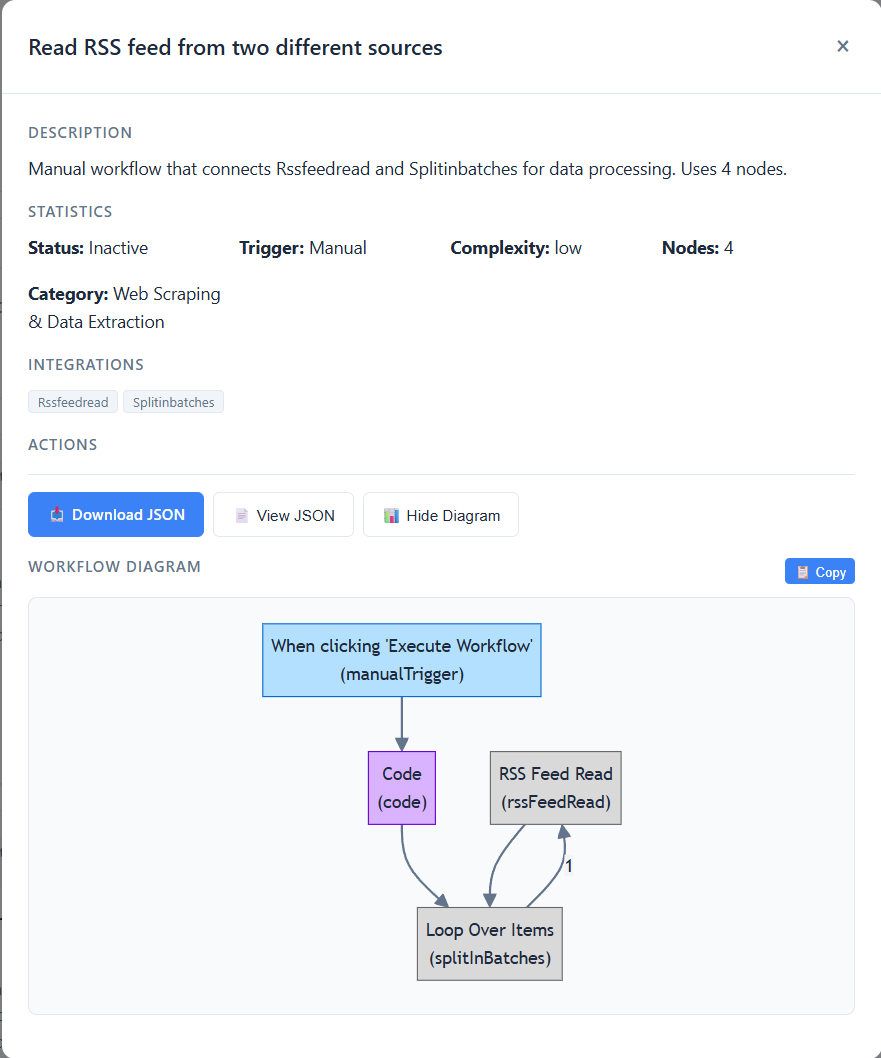Select the purple Code node

click(x=401, y=788)
